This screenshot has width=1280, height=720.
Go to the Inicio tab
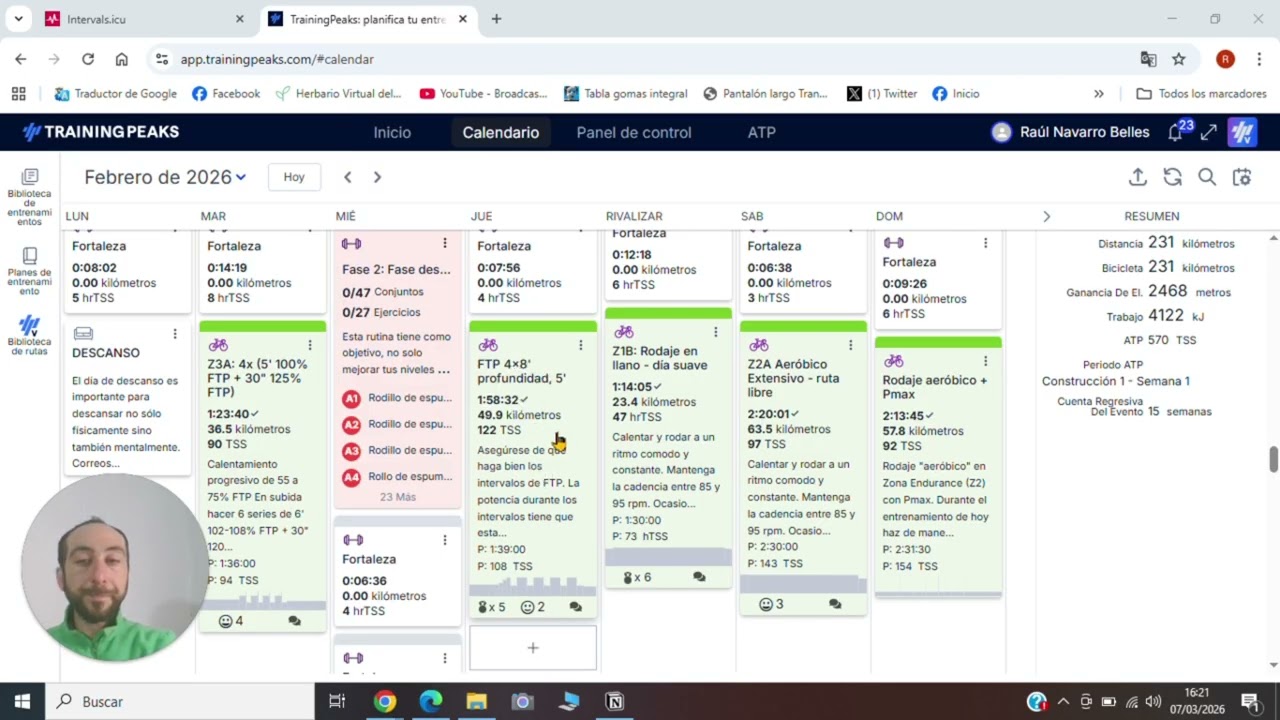pos(392,132)
